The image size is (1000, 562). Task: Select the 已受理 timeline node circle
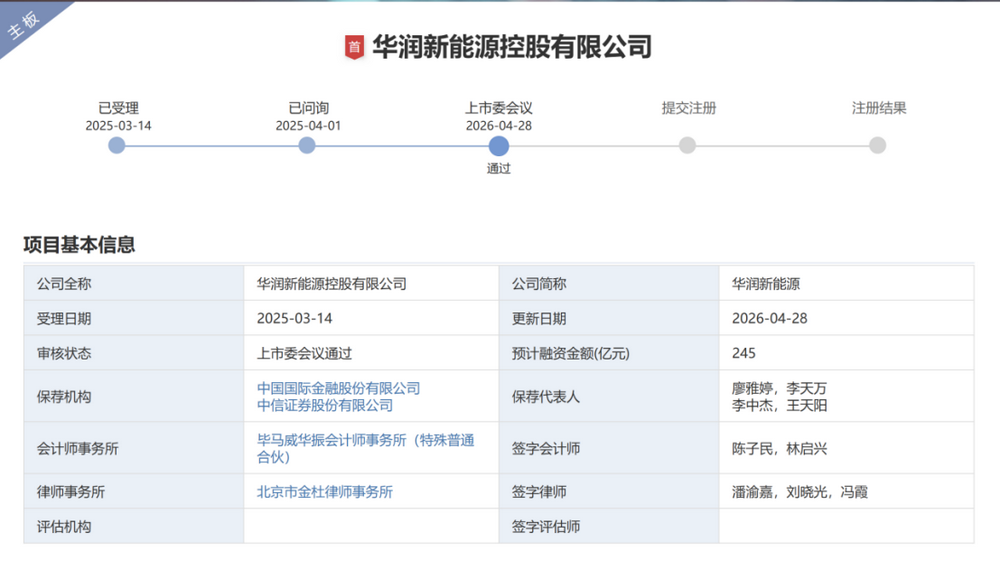[x=117, y=145]
